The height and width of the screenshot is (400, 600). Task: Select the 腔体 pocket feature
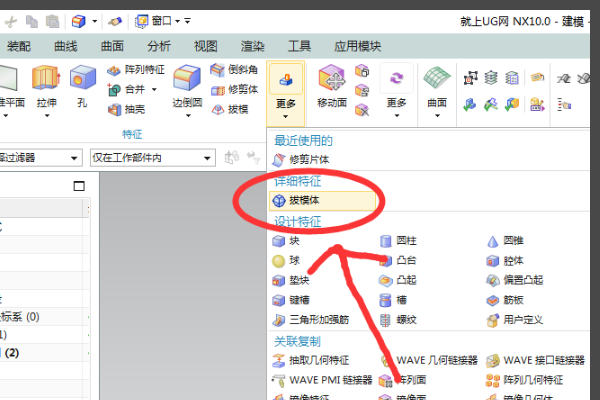[505, 261]
